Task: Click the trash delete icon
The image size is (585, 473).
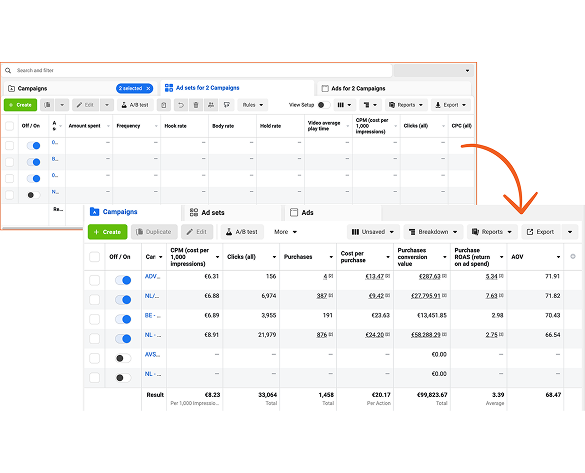Action: point(196,105)
